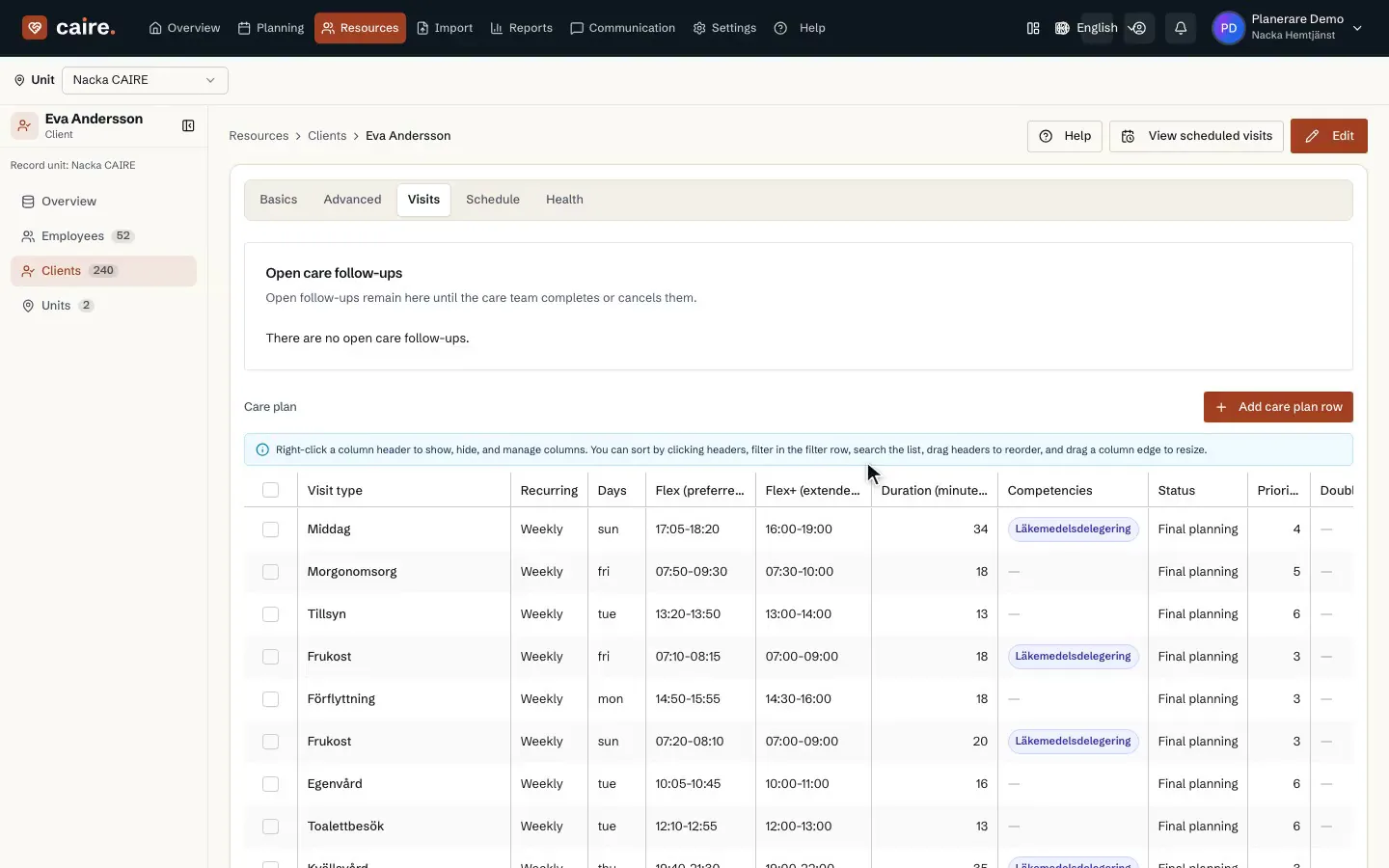Click the PD user avatar

[1228, 28]
